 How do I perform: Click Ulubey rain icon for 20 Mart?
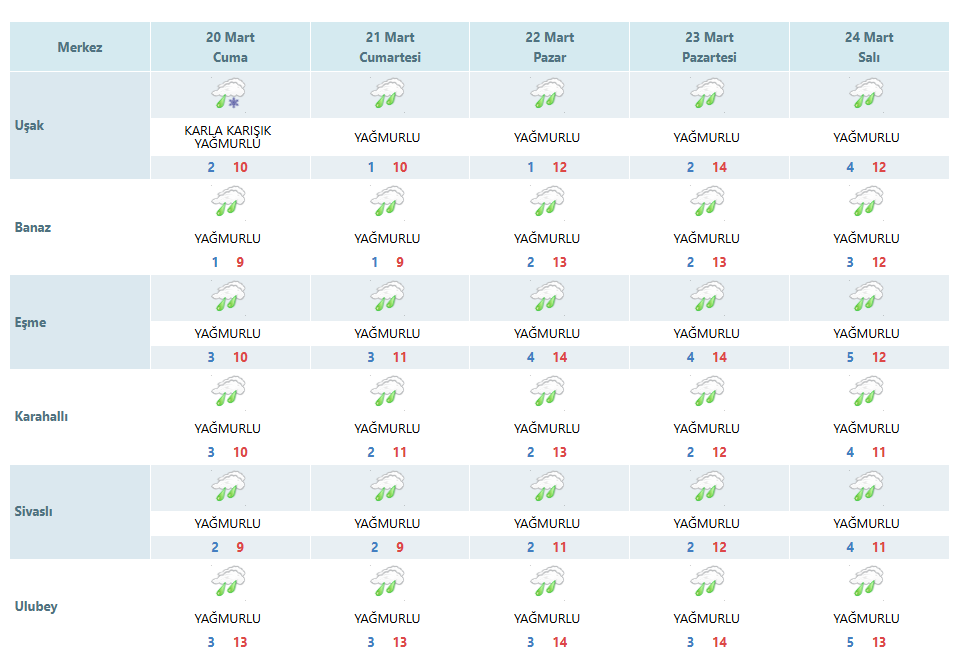[x=229, y=581]
